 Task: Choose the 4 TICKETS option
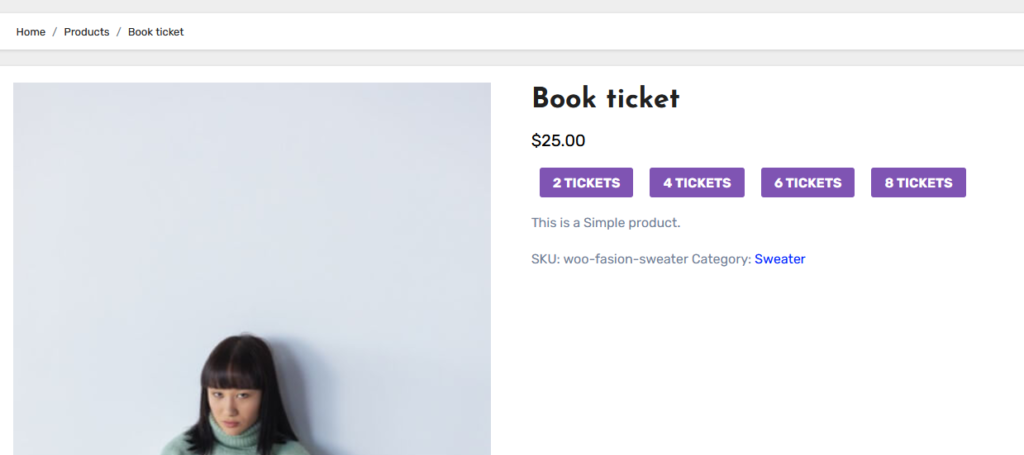point(697,183)
